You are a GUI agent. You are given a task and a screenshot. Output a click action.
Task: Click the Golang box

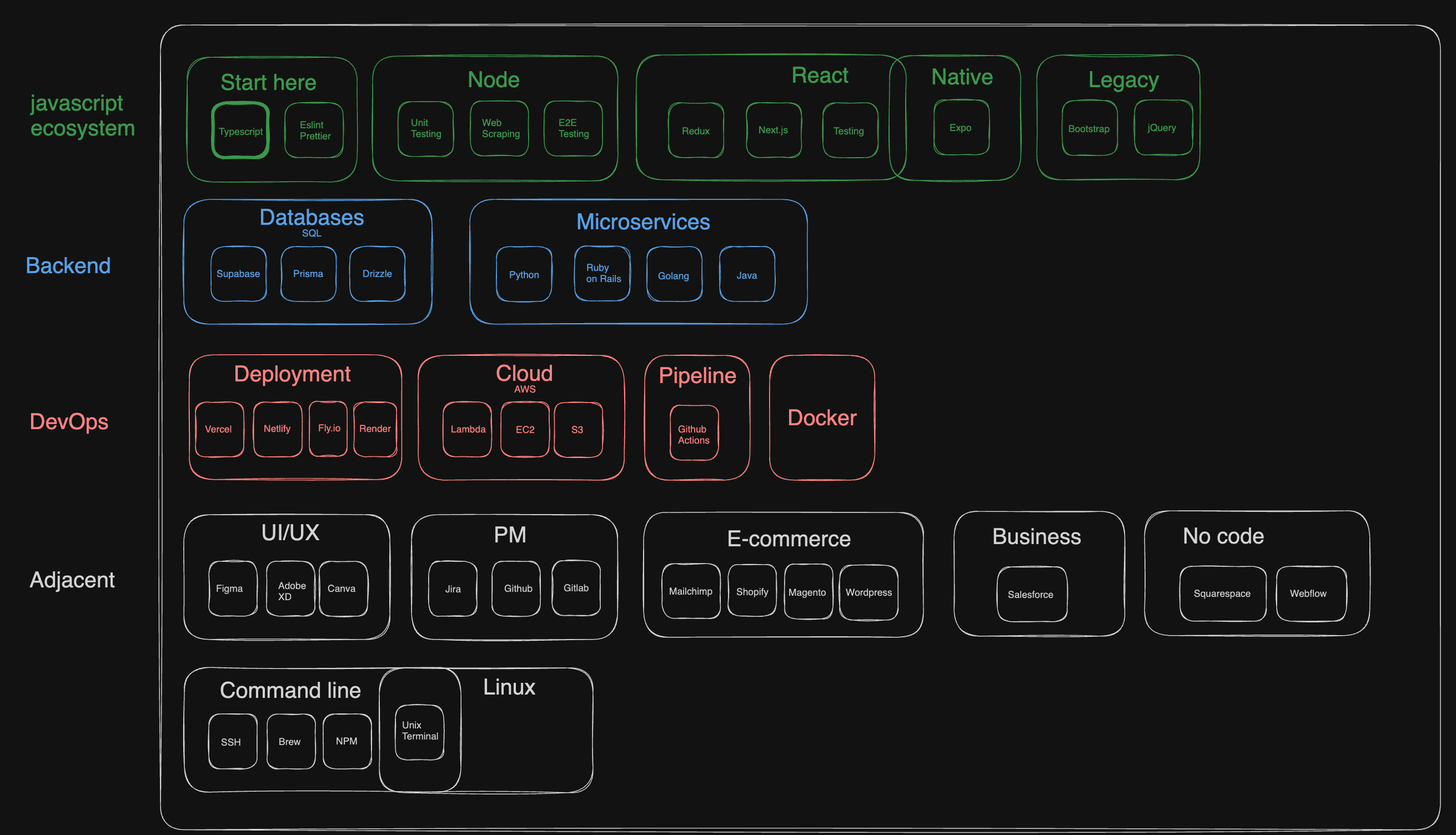coord(674,274)
